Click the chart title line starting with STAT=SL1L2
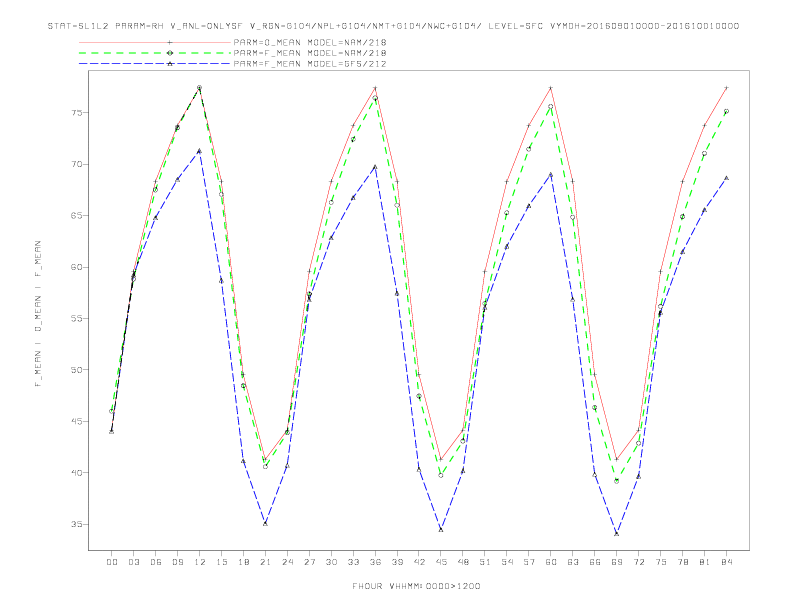Viewport: 792px width, 612px height. click(393, 26)
